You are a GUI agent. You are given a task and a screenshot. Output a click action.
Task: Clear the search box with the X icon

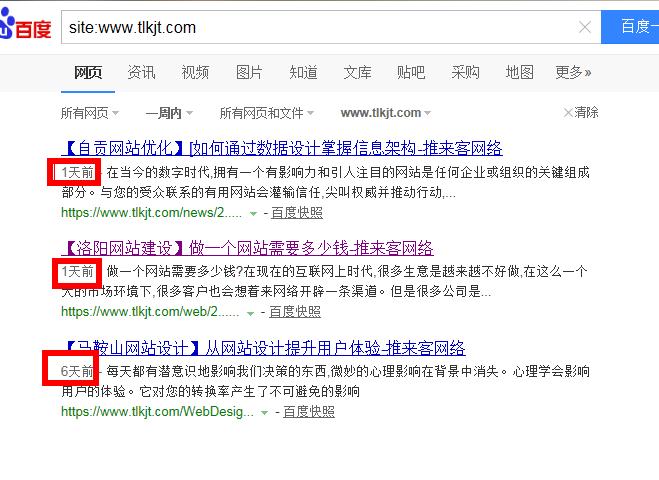(x=585, y=27)
